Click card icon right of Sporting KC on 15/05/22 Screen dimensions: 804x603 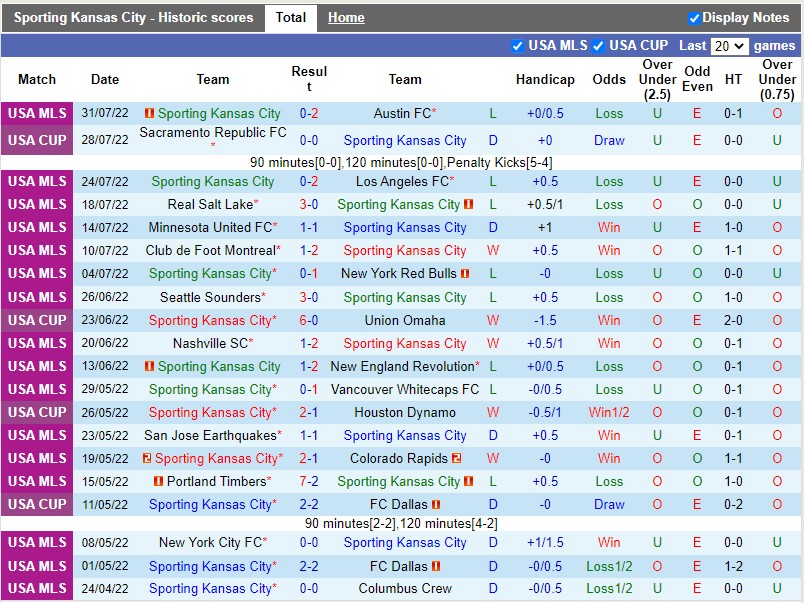468,481
